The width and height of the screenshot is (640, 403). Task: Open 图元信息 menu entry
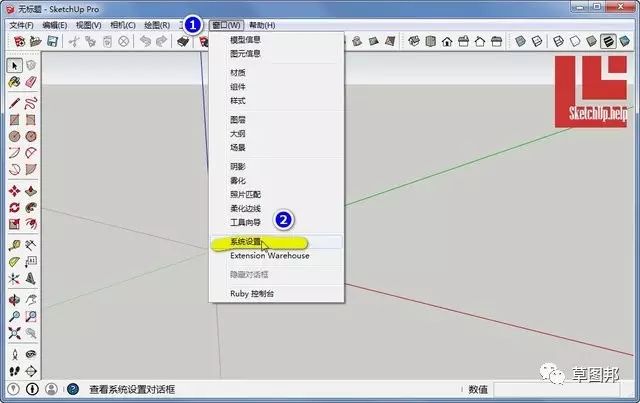(245, 53)
